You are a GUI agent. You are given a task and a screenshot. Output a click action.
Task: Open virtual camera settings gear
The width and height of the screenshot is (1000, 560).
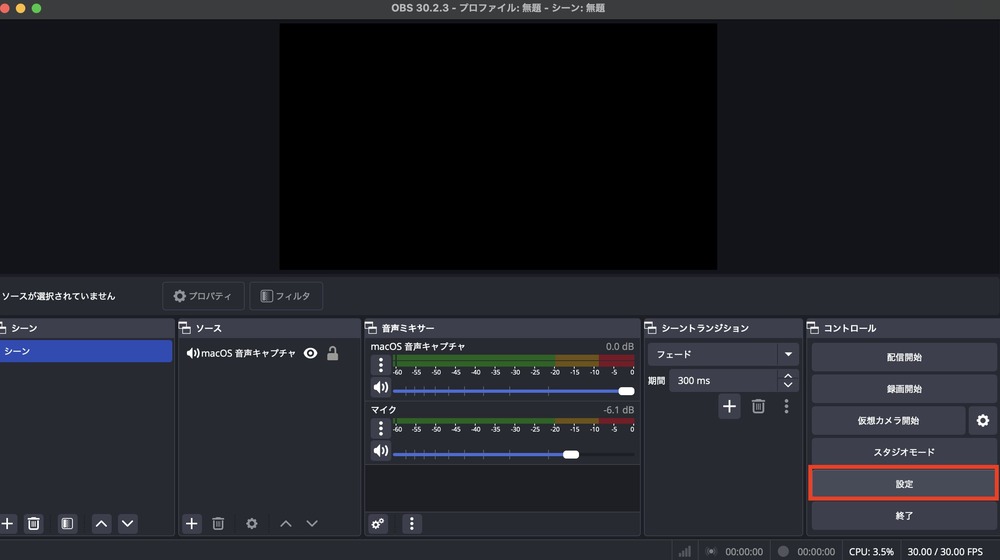983,420
